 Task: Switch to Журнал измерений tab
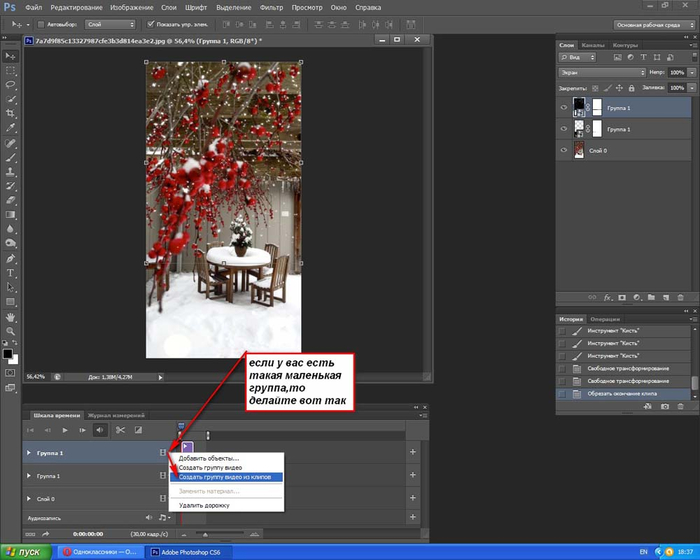point(116,415)
